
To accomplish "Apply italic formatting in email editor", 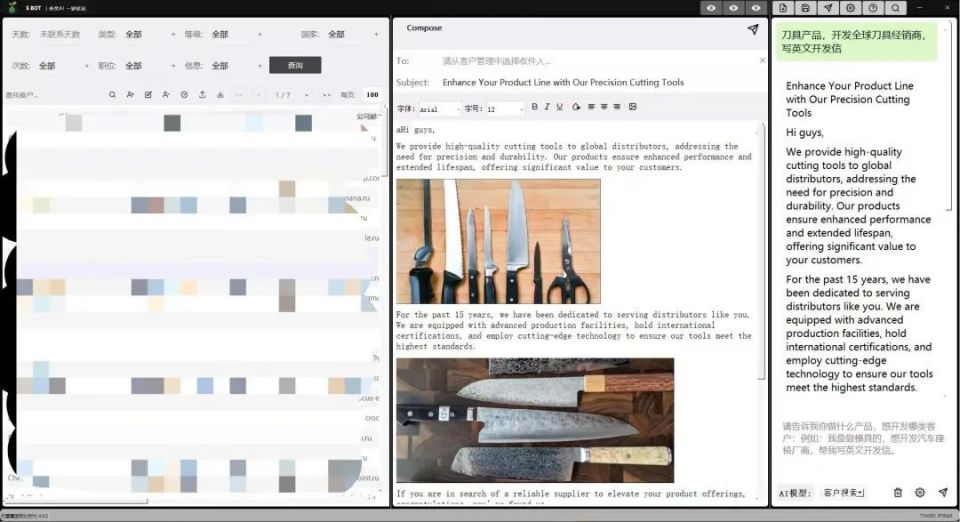I will [x=547, y=106].
